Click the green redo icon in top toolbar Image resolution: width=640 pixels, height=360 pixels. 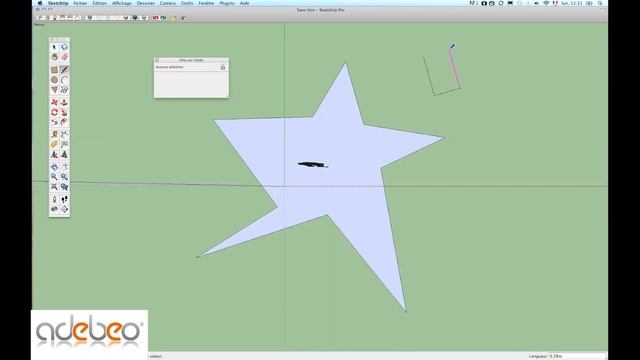163,18
